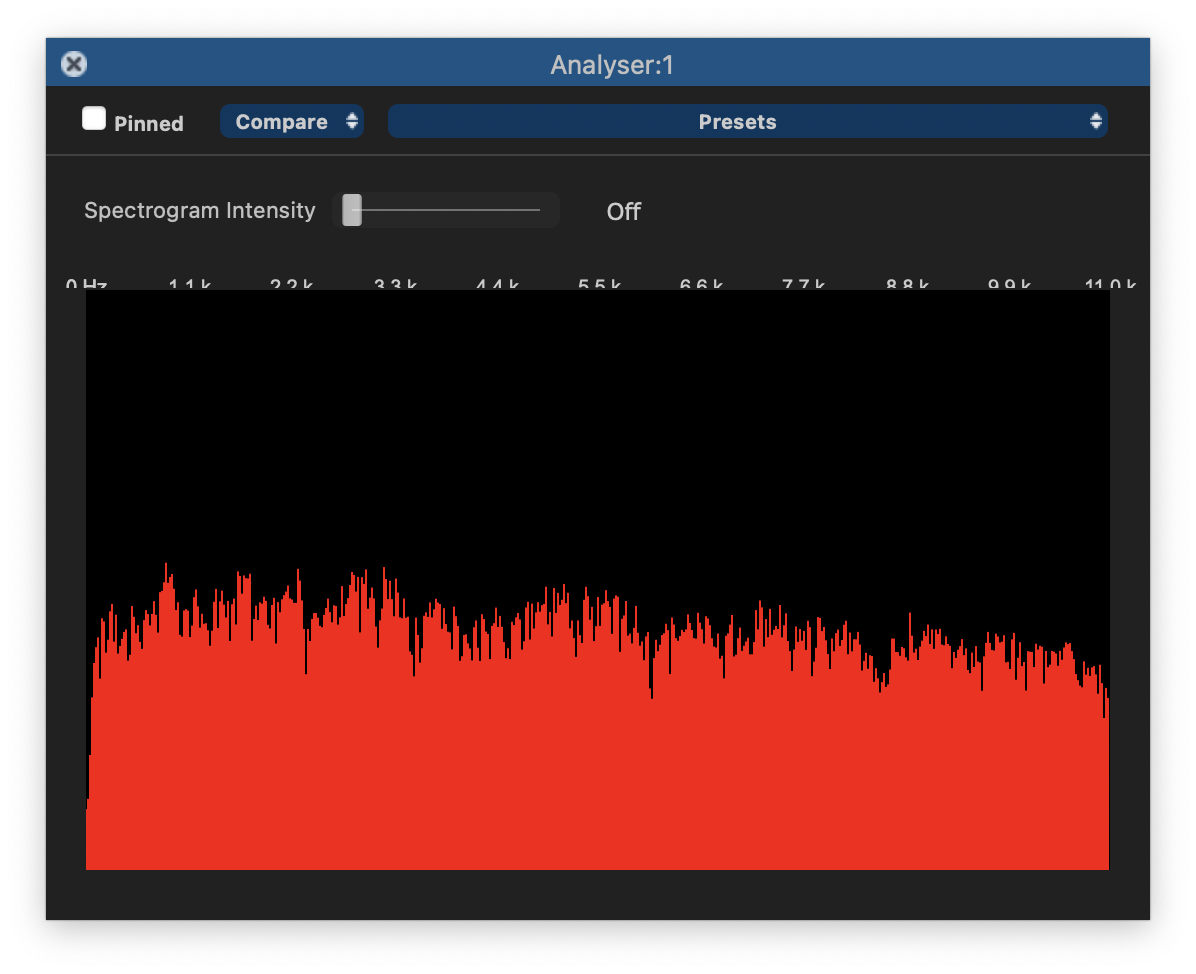Click the red spectrum graph area
This screenshot has height=974, width=1196.
click(x=597, y=770)
